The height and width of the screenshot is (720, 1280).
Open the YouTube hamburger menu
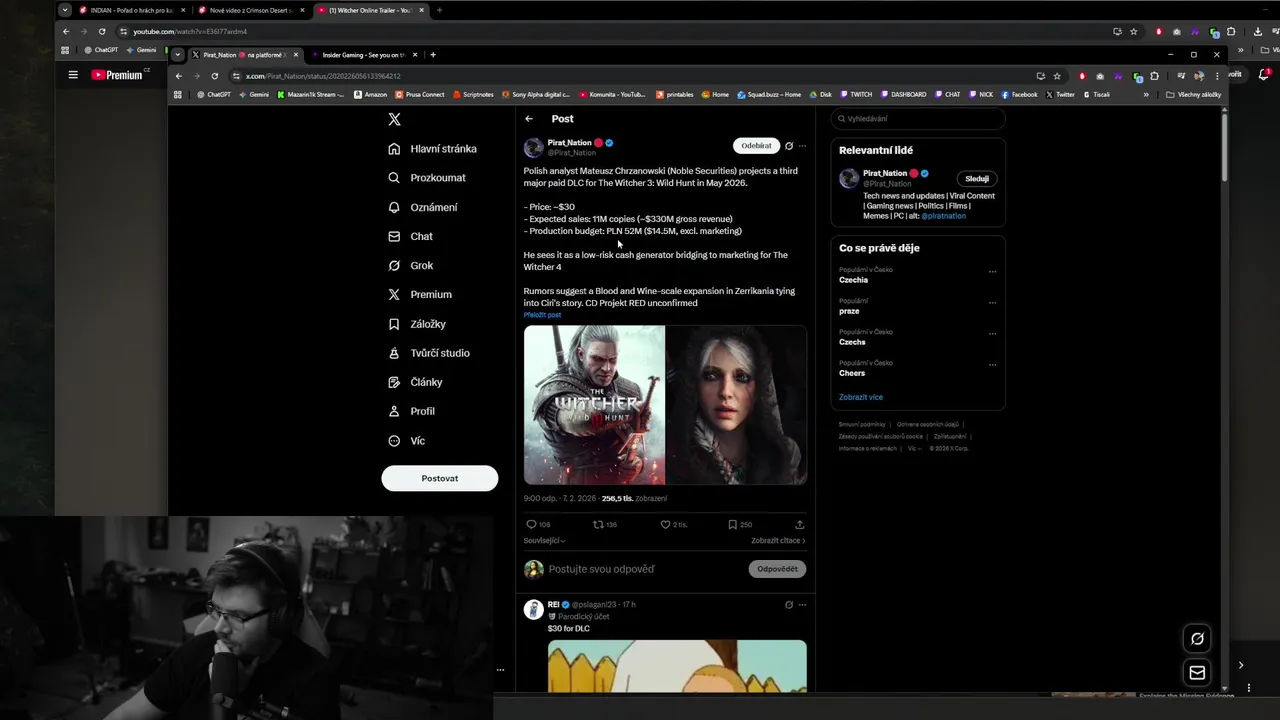(x=73, y=75)
